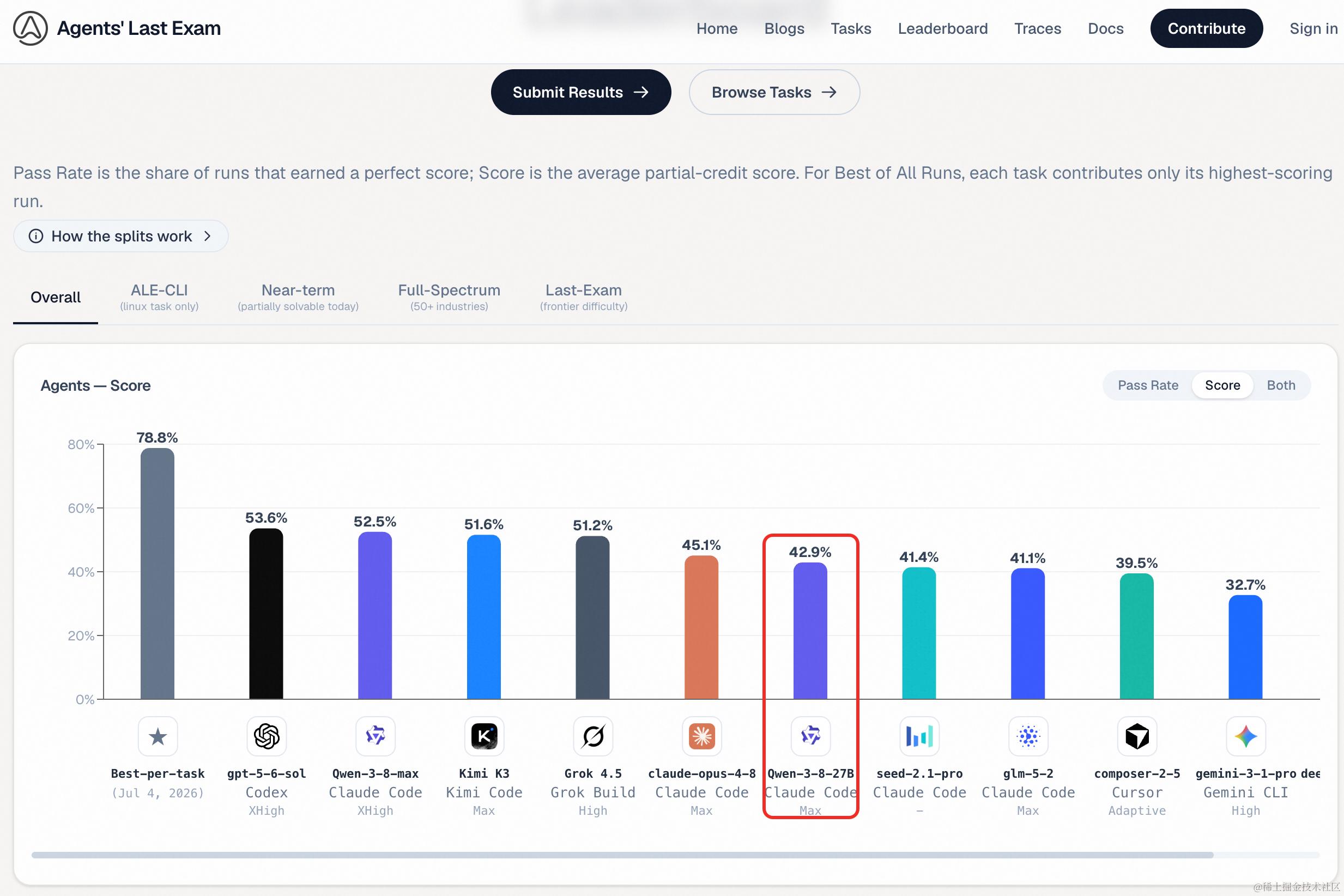Click the Kimi K3 logo icon

point(484,736)
